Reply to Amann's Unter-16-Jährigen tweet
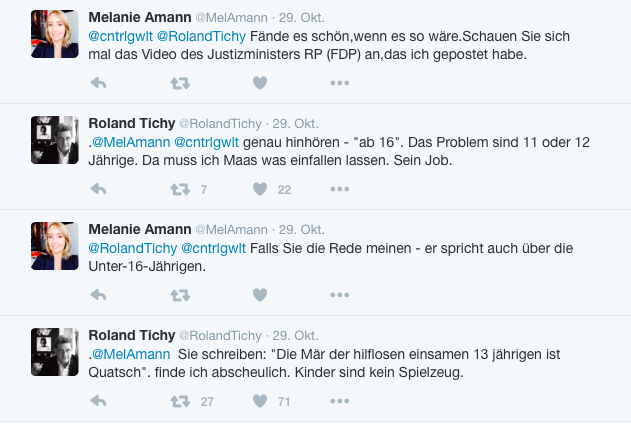631x425 pixels. pyautogui.click(x=98, y=295)
